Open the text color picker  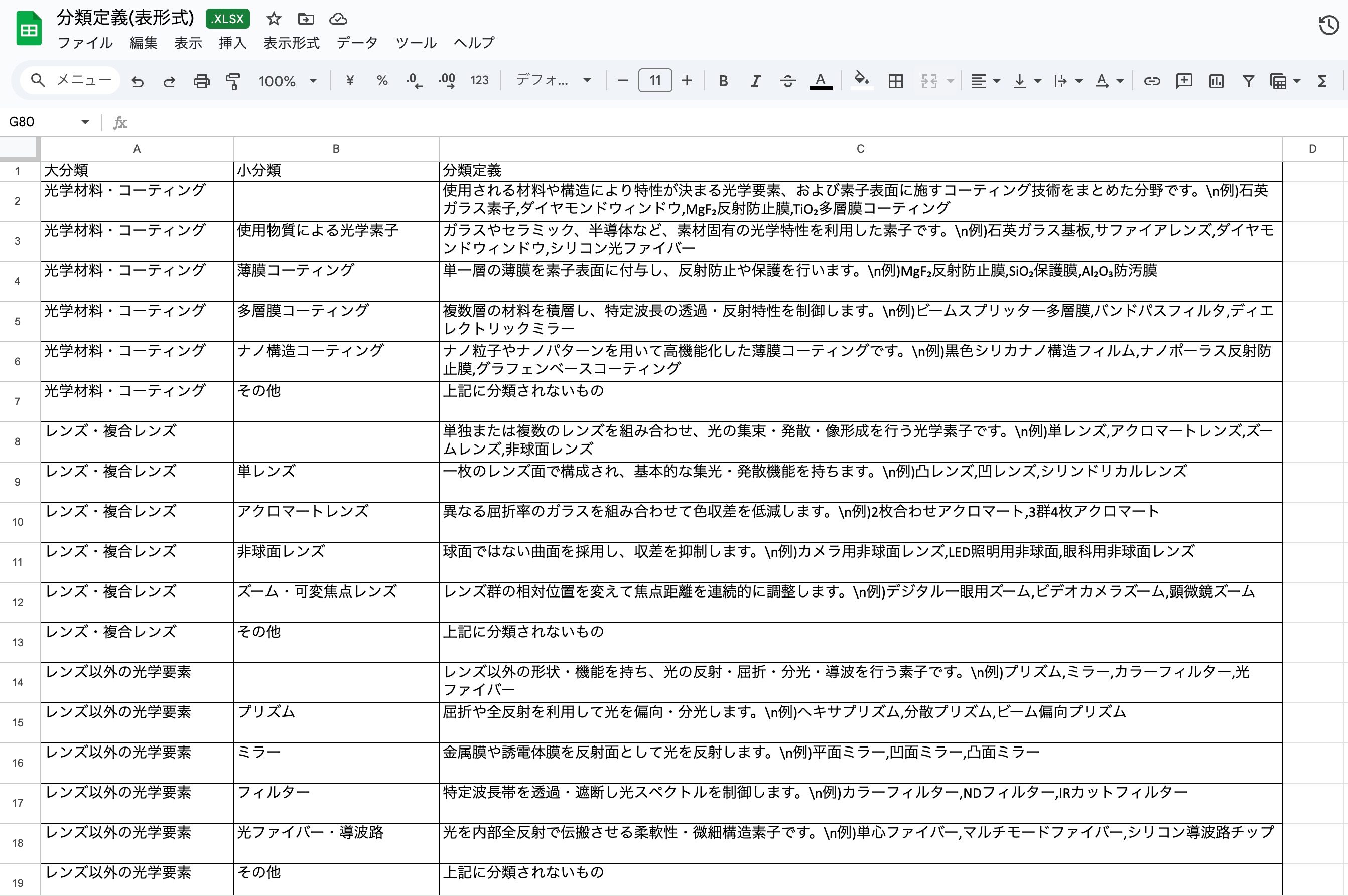821,81
